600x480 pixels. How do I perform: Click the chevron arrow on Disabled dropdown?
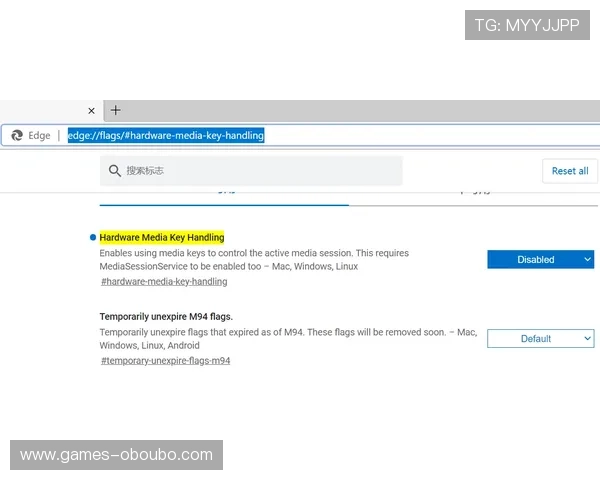[x=586, y=259]
